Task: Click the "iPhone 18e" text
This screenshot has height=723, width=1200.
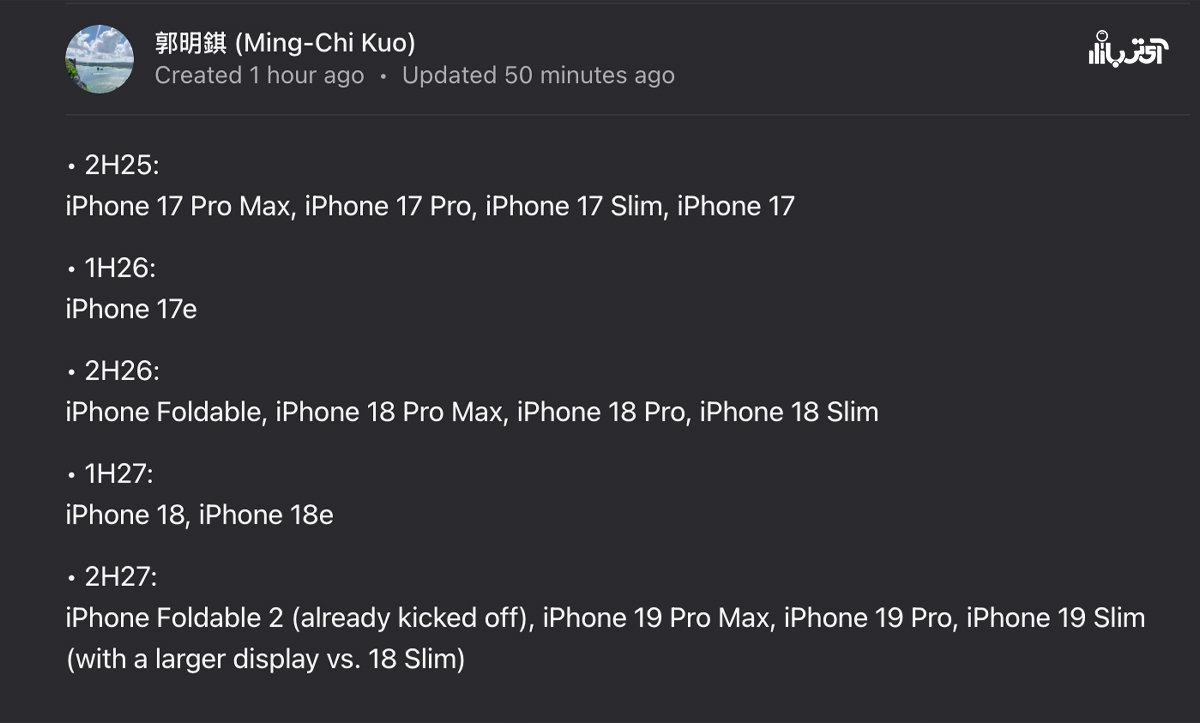Action: (266, 515)
